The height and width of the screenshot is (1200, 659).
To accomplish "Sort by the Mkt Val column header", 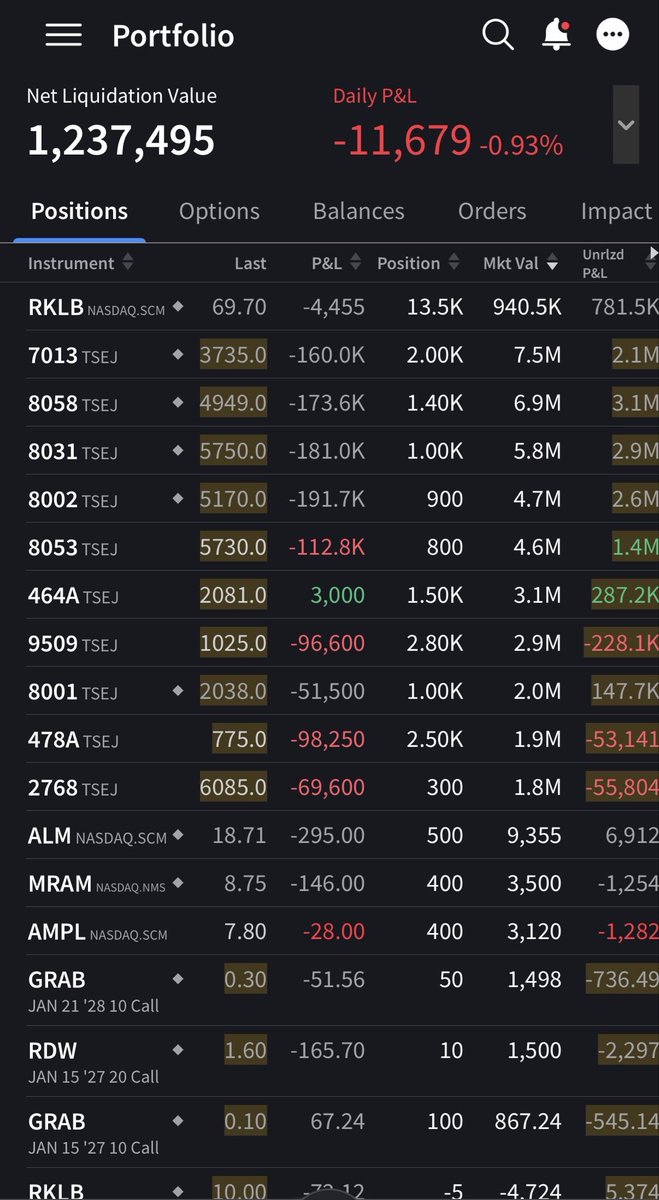I will [x=520, y=263].
